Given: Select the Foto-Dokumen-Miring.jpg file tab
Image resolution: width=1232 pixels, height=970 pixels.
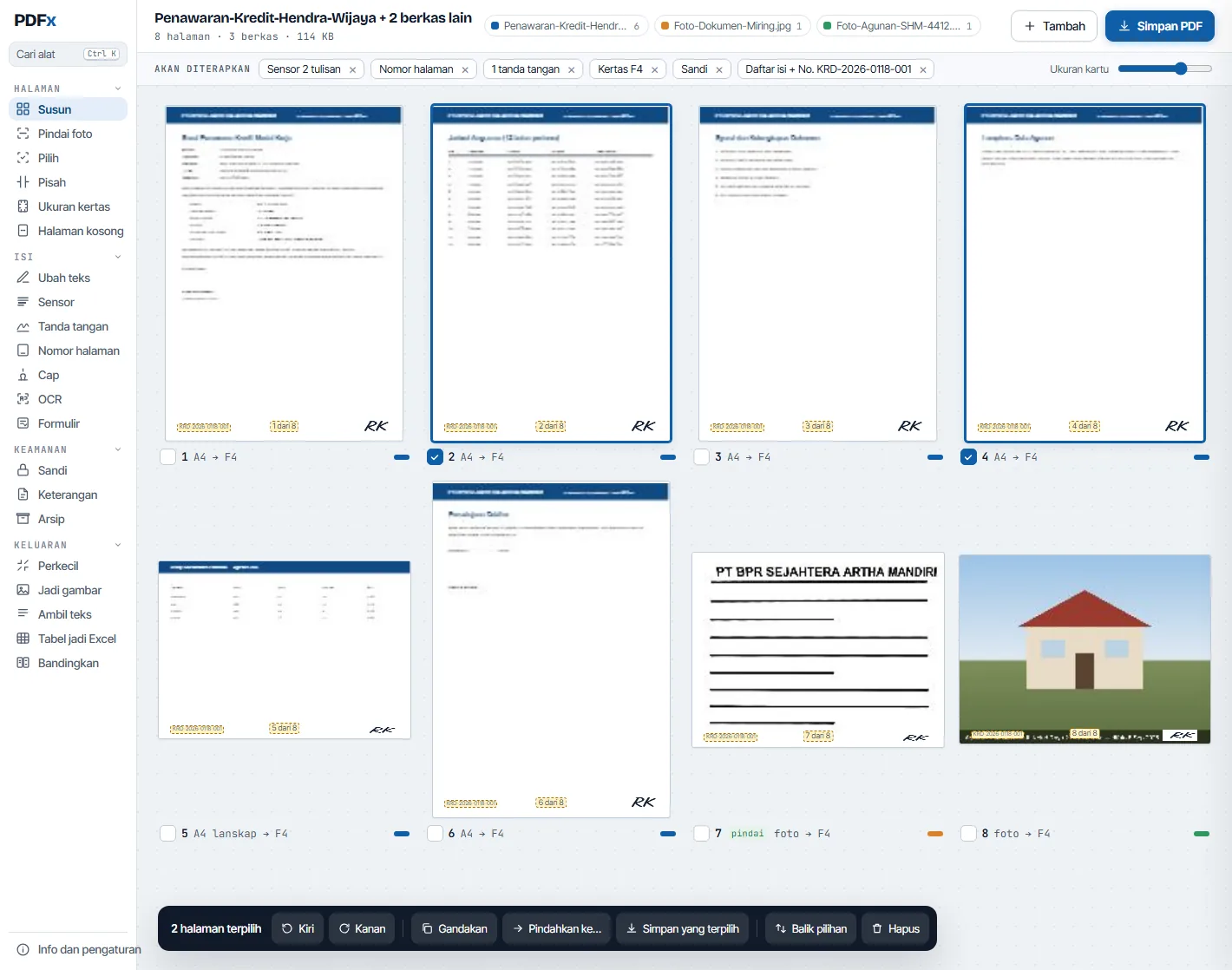Looking at the screenshot, I should tap(732, 26).
